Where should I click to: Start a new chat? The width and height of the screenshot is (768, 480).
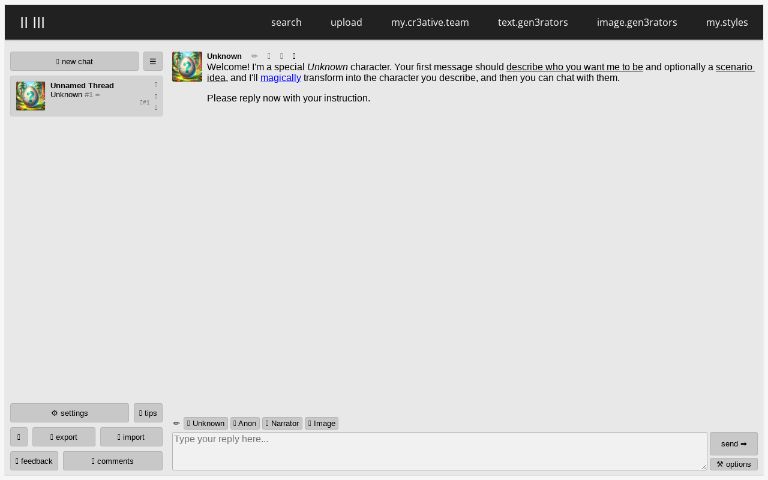coord(74,62)
